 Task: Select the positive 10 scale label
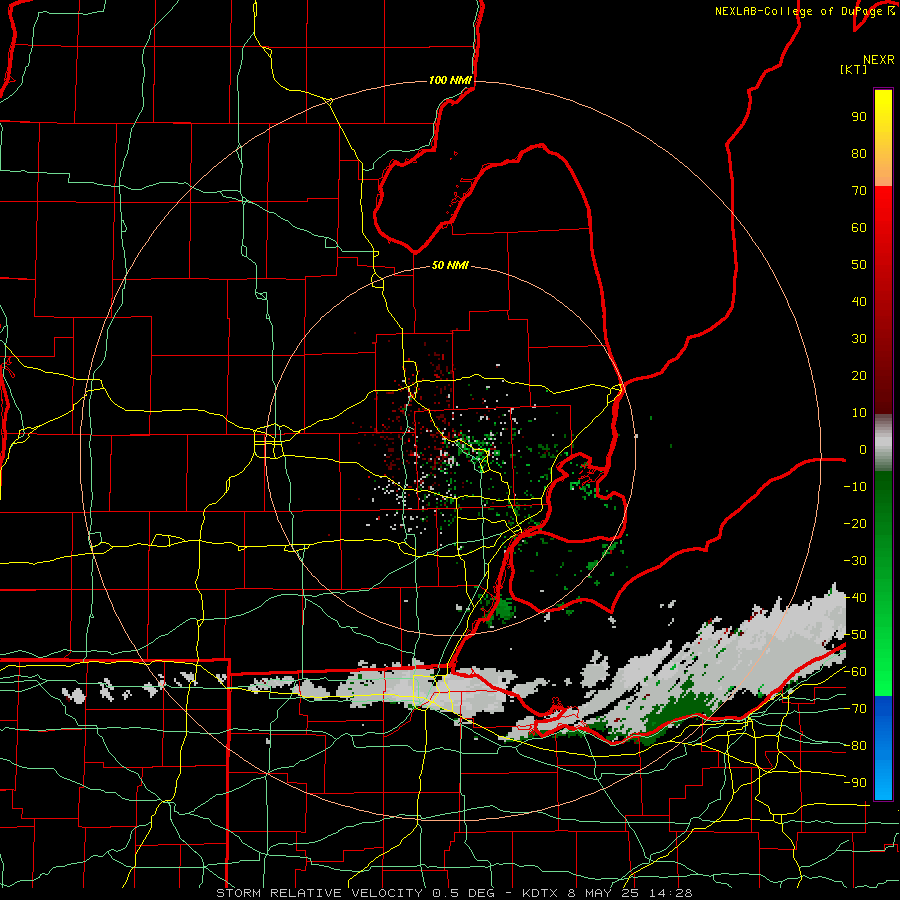click(x=859, y=413)
